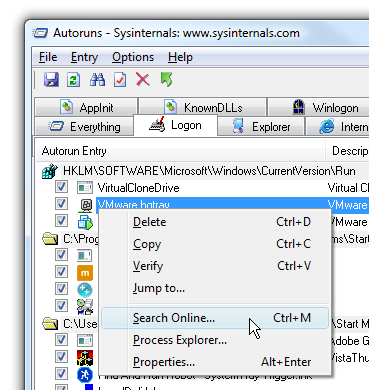Click the Refresh toolbar icon
This screenshot has height=390, width=369.
pos(74,80)
